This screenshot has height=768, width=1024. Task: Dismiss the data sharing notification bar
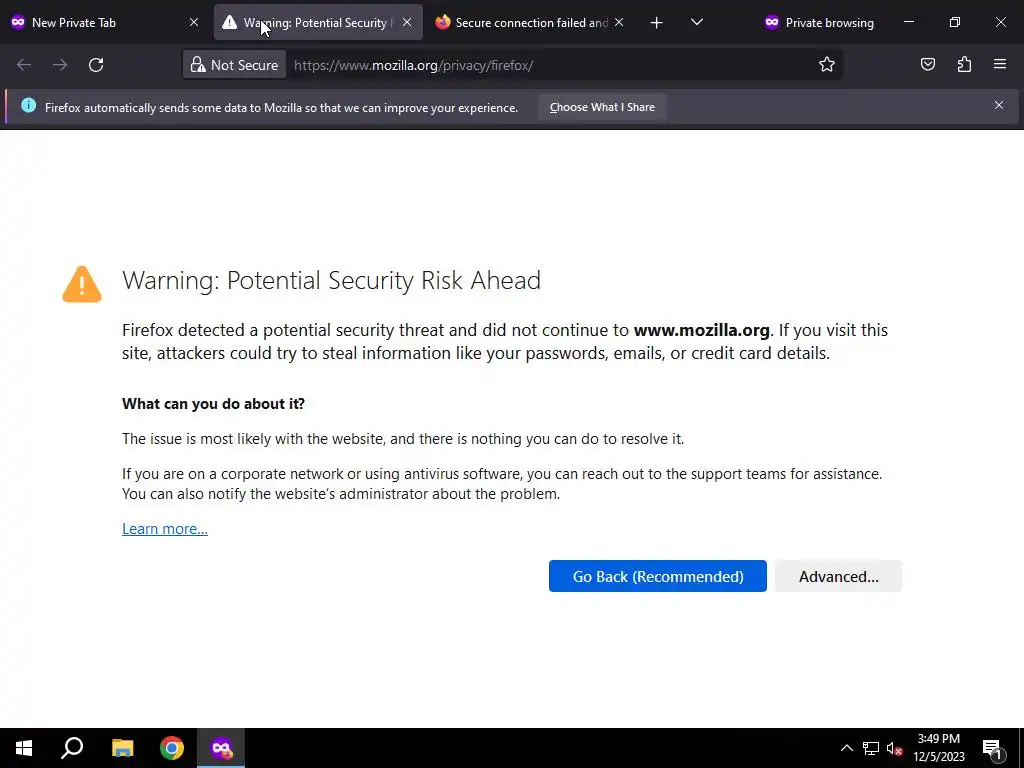tap(999, 105)
